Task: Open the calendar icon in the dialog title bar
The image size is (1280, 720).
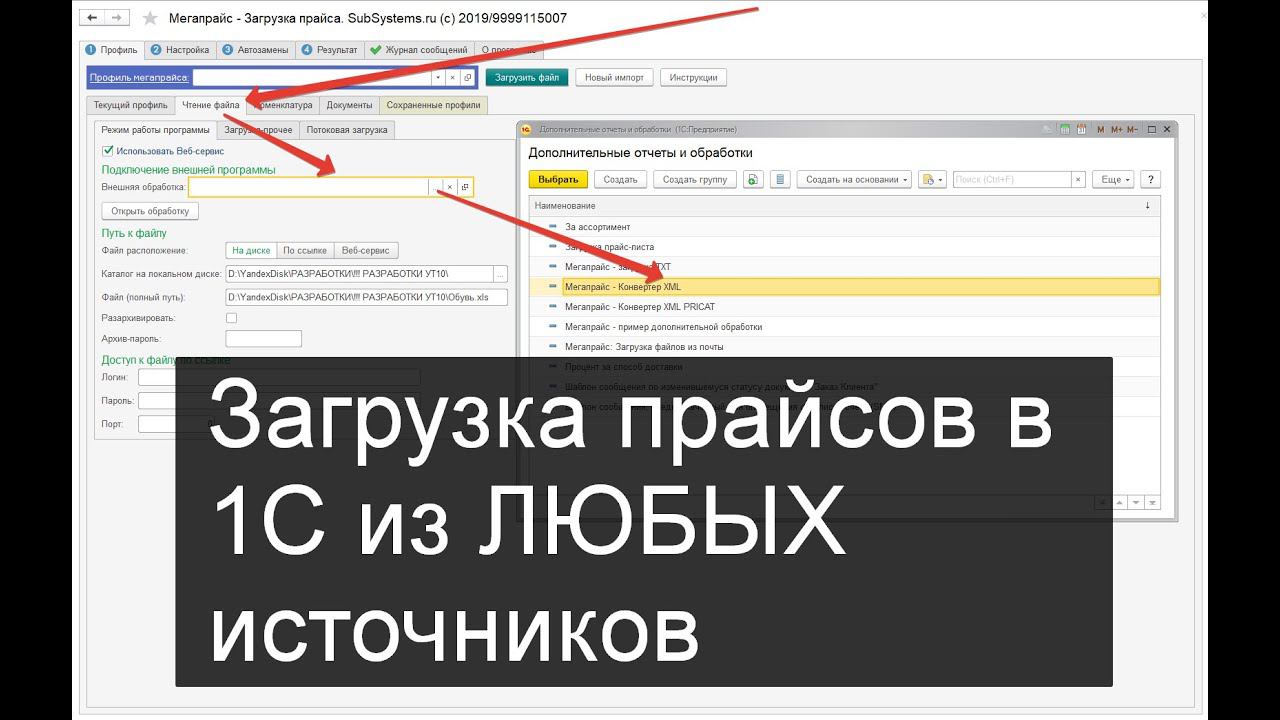Action: tap(1081, 129)
